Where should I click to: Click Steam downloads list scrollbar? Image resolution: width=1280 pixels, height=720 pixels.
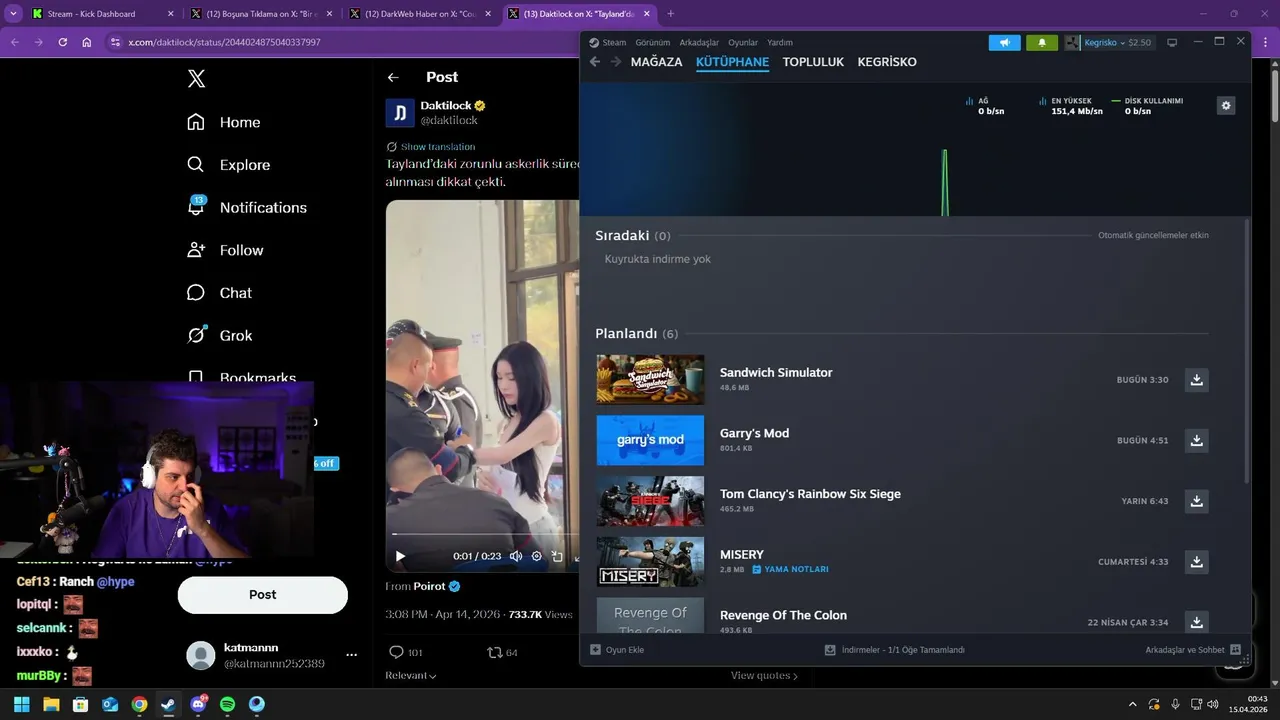1246,350
